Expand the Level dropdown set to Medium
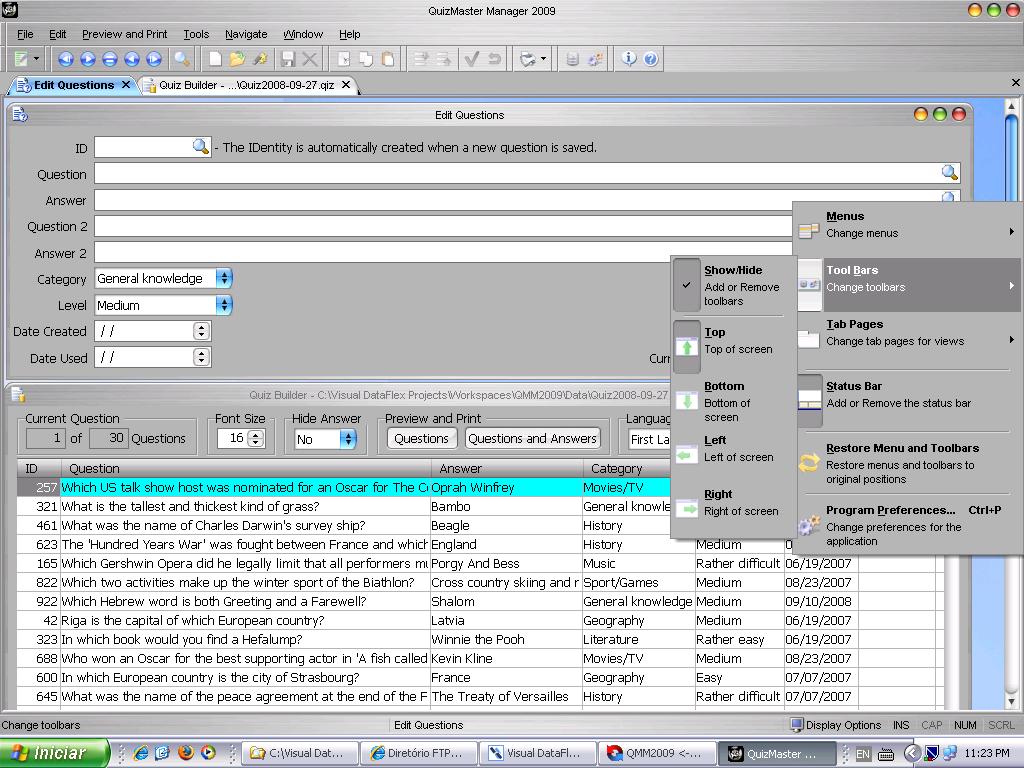Image resolution: width=1024 pixels, height=768 pixels. (x=224, y=305)
